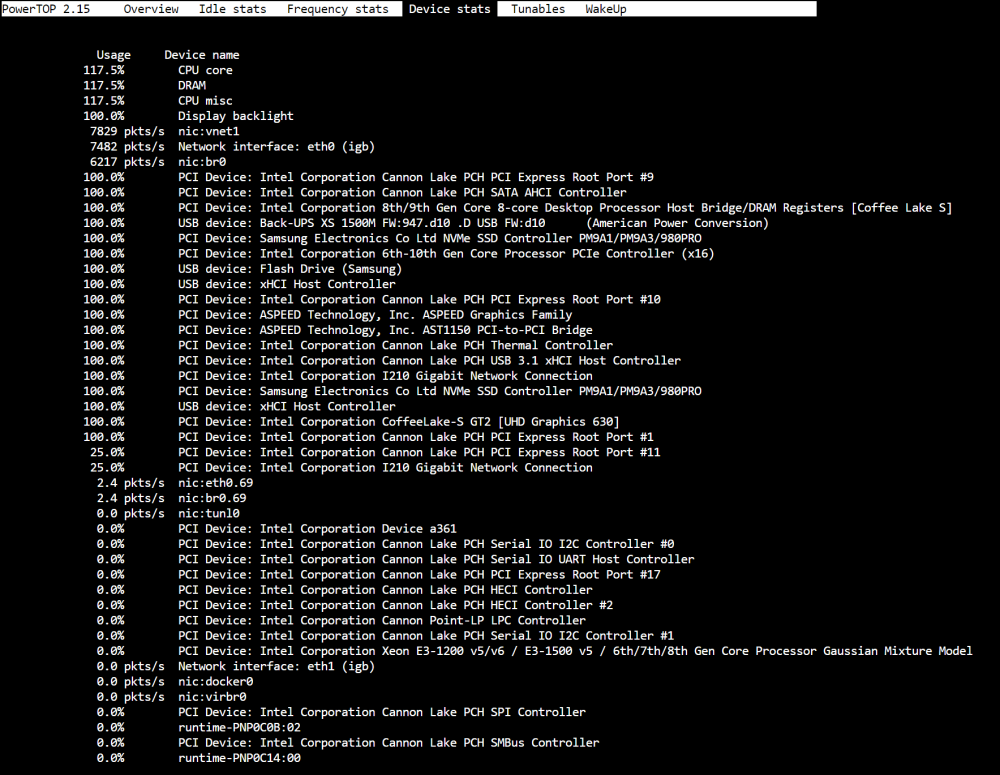The width and height of the screenshot is (1000, 775).
Task: Go to the Tunables tab
Action: click(538, 9)
